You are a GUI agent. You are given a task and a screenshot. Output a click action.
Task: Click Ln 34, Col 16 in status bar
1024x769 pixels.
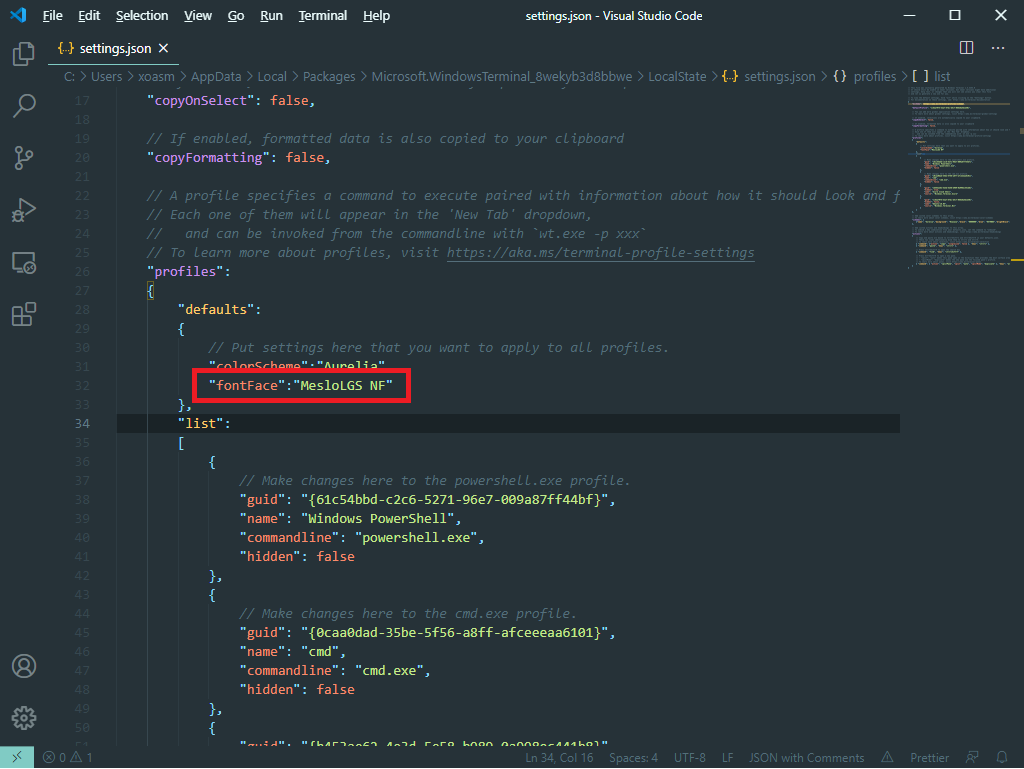[x=559, y=757]
